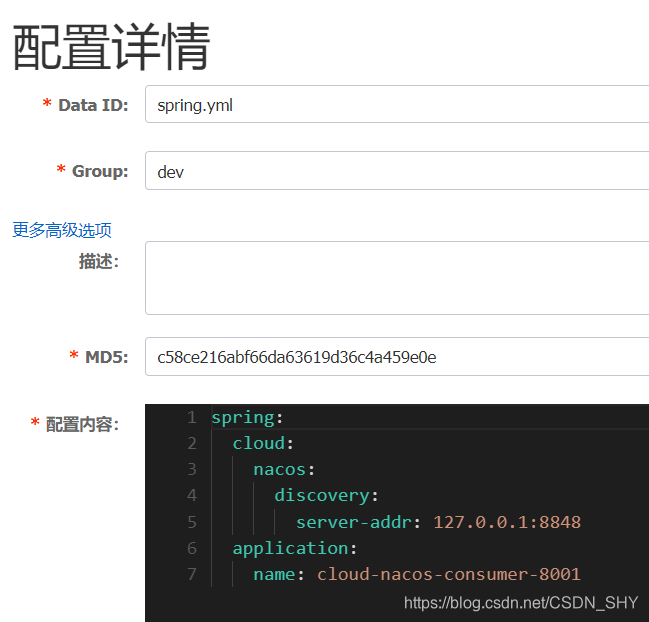Click the 'spring:' line in the editor
649x622 pixels.
coord(248,418)
